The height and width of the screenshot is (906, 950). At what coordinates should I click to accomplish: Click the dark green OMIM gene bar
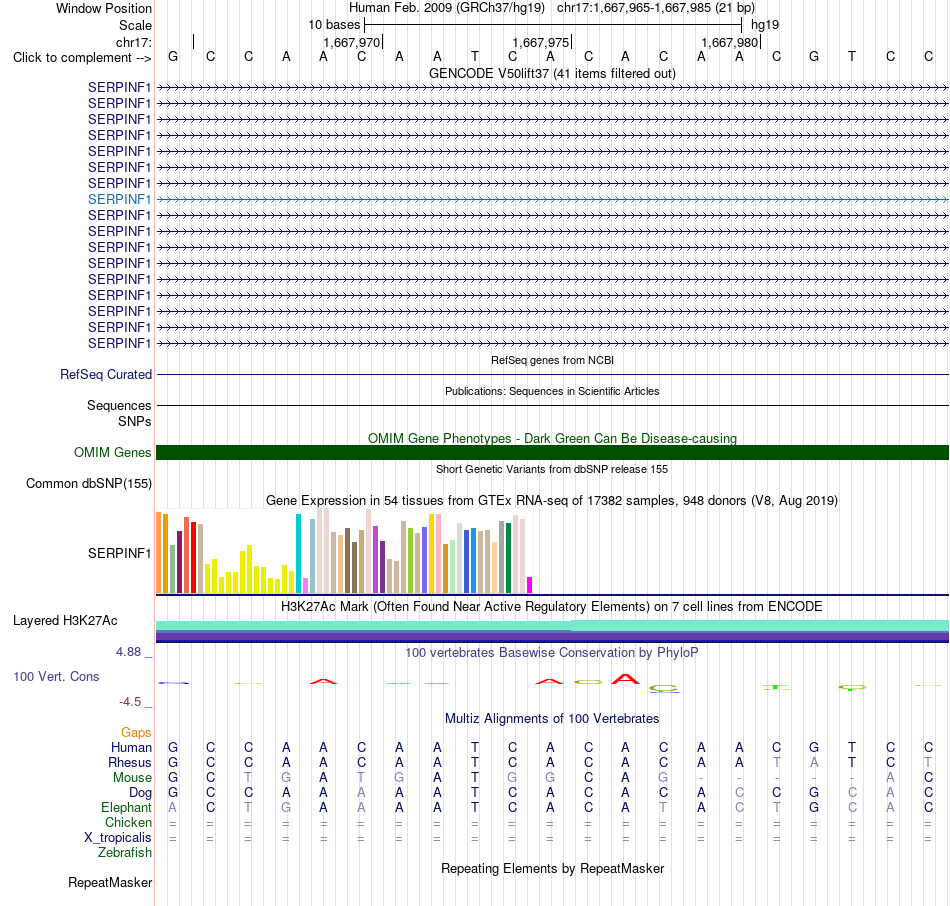tap(552, 453)
